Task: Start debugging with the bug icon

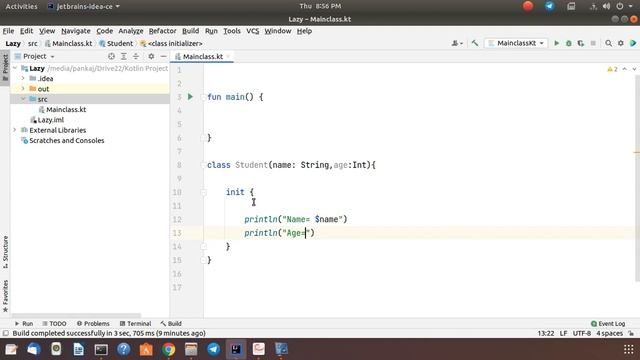Action: (x=569, y=43)
